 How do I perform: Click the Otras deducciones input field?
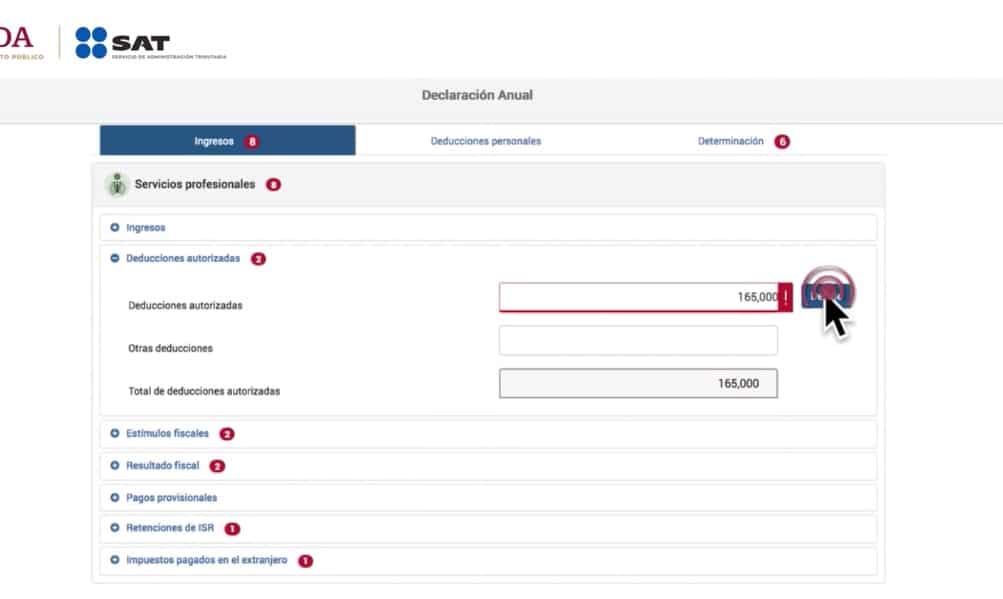638,341
